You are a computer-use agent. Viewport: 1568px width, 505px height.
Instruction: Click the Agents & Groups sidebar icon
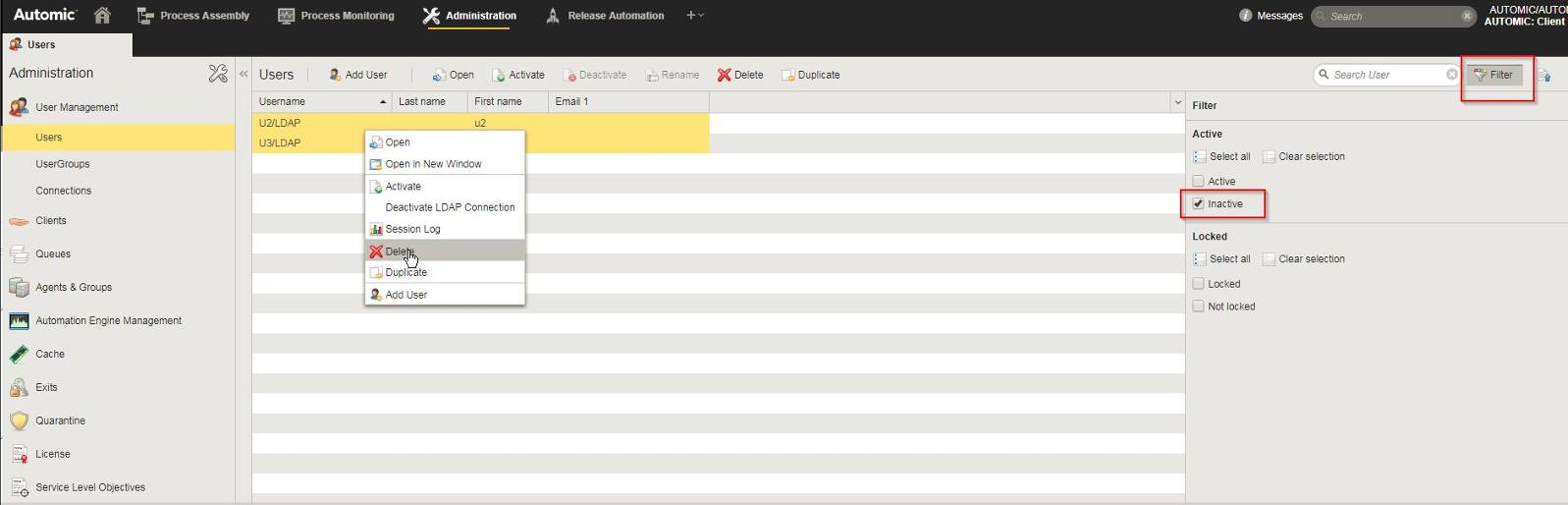(19, 287)
